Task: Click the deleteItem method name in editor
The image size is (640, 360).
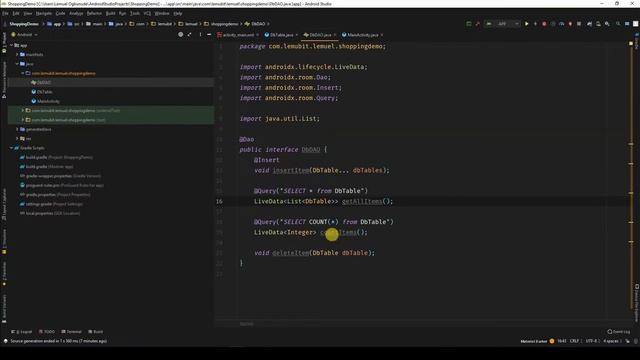Action: 291,253
